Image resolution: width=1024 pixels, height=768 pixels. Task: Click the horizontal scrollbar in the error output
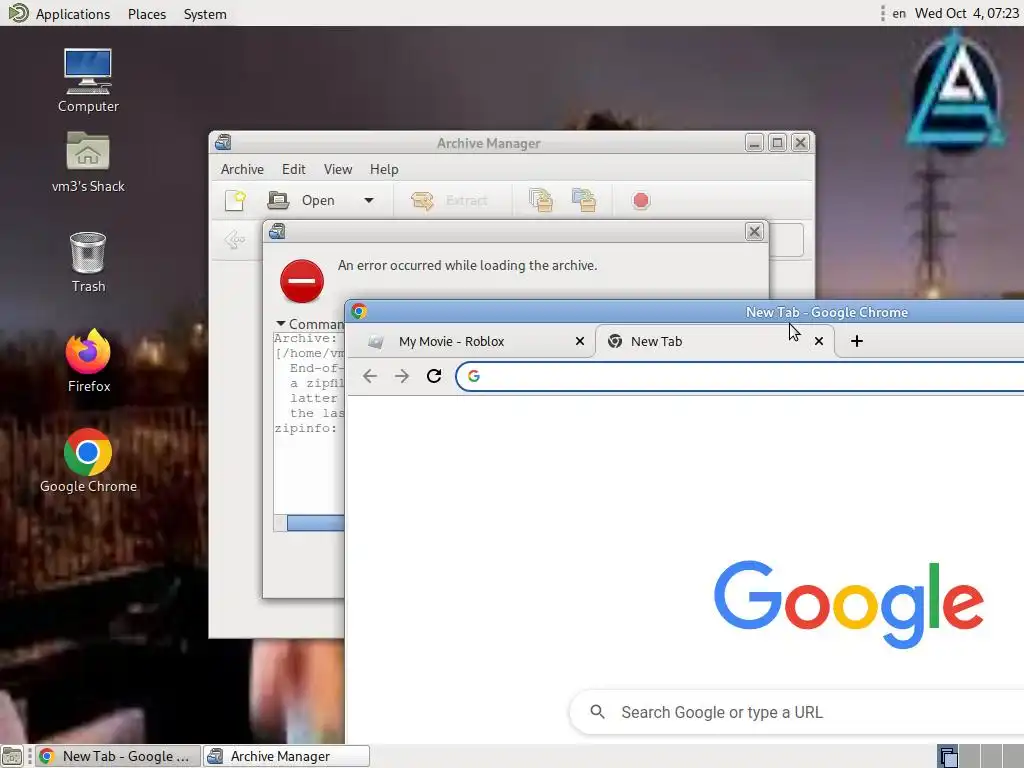click(315, 522)
